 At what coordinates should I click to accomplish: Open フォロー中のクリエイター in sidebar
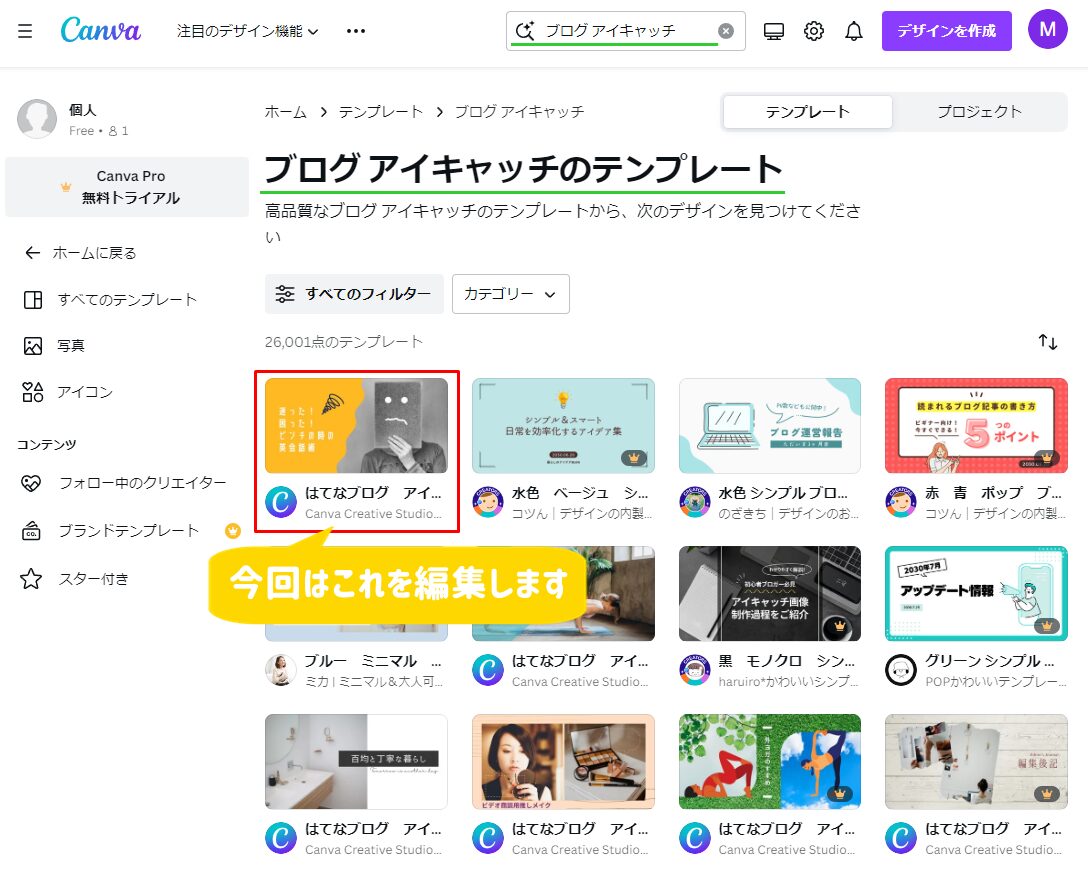pyautogui.click(x=125, y=483)
